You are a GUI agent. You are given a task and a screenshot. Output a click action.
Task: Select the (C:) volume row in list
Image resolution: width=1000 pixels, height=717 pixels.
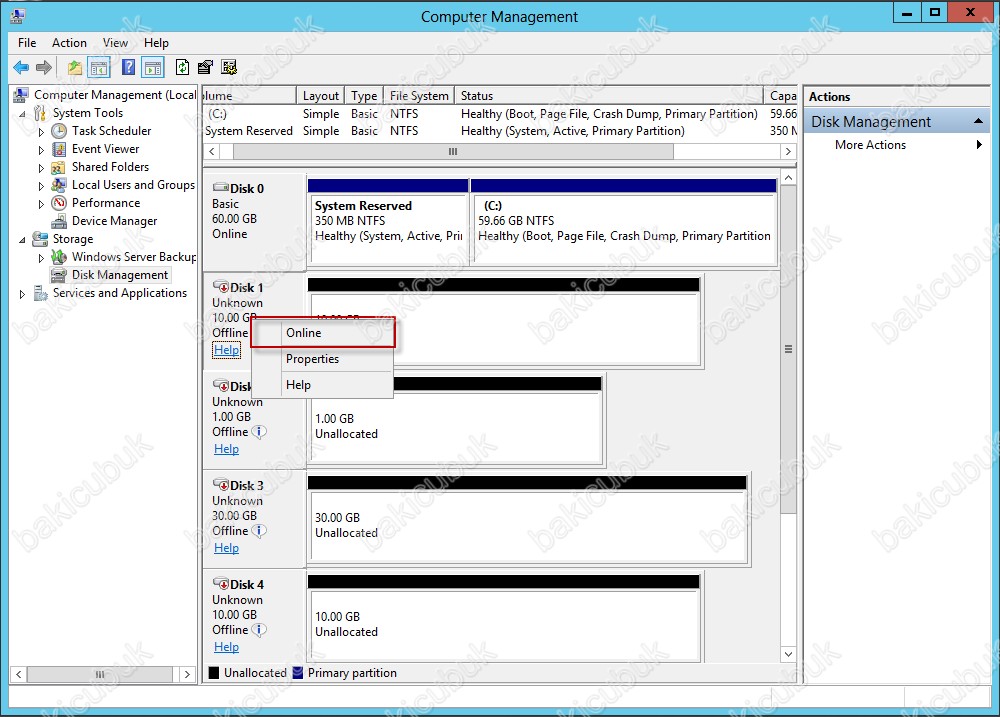[500, 114]
